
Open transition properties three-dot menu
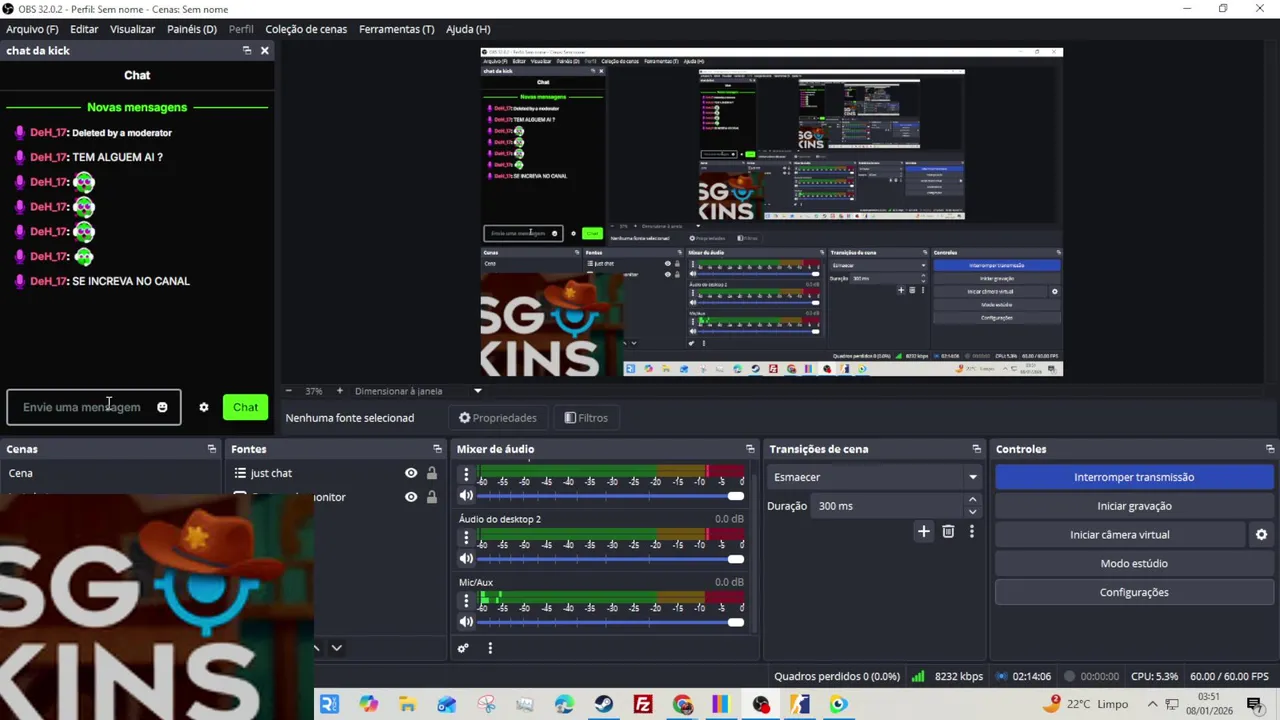971,532
